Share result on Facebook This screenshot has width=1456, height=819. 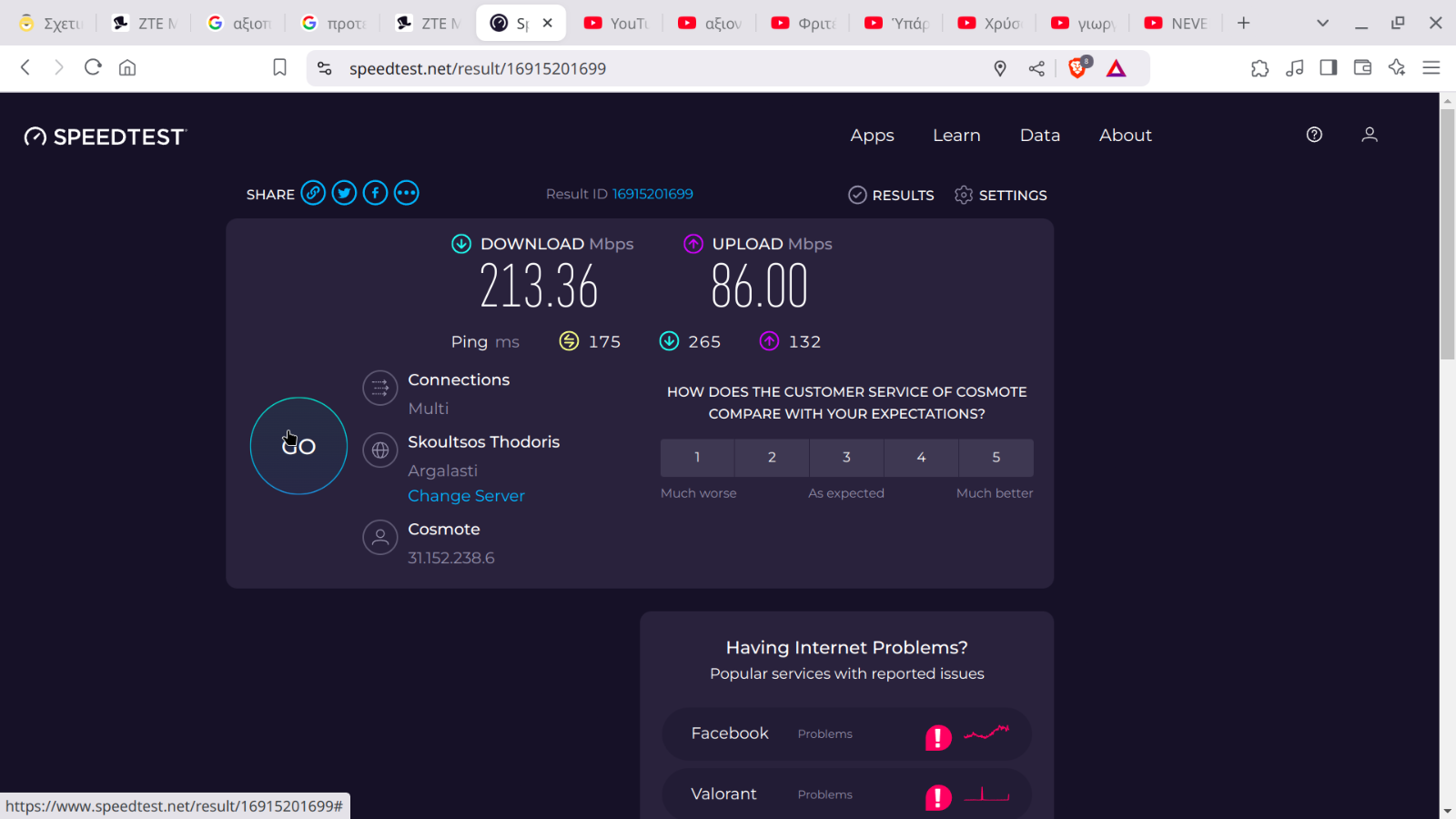point(375,193)
